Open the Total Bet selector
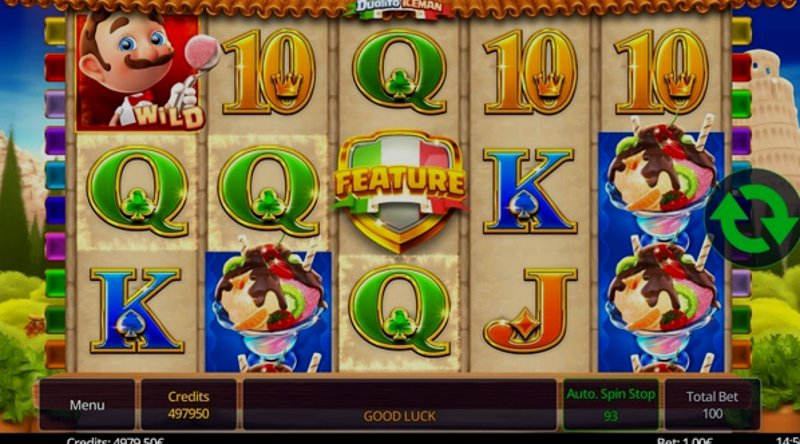 [712, 405]
